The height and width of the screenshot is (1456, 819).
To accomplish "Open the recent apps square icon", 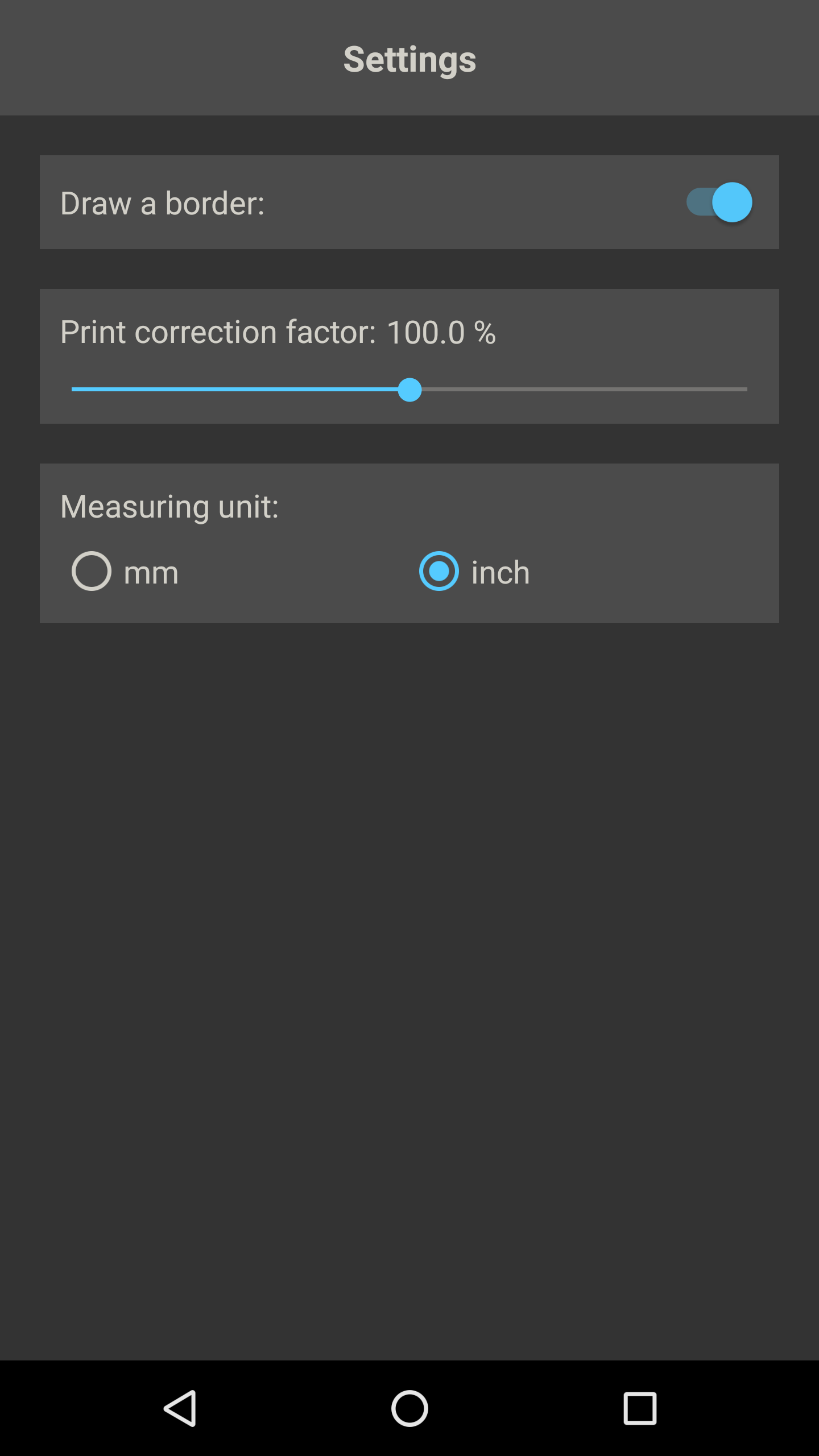I will [640, 1408].
